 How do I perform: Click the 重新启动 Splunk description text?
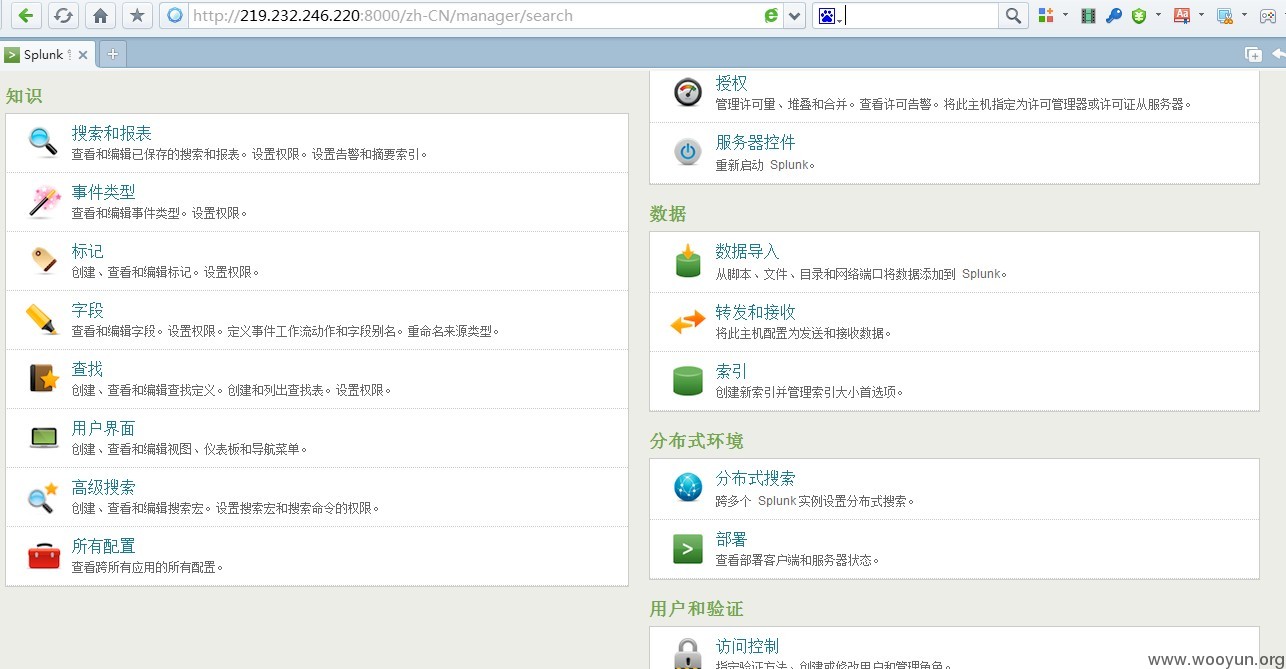point(765,165)
